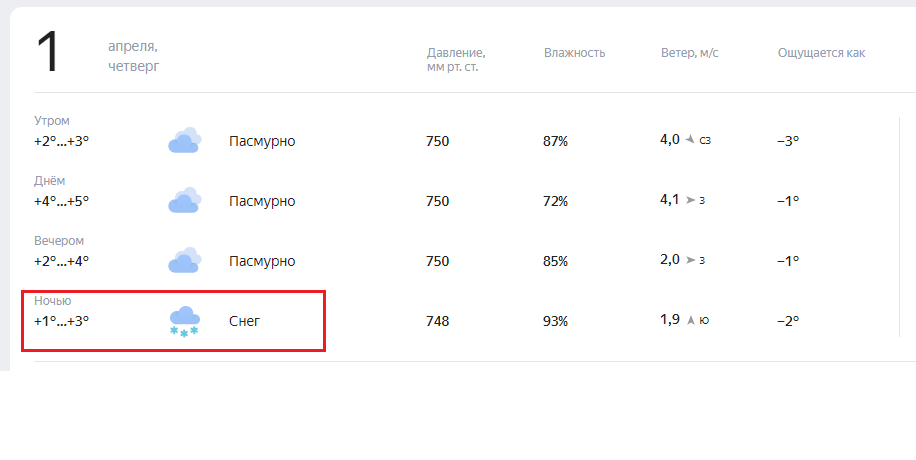The width and height of the screenshot is (916, 460).
Task: Click the northwest wind arrow for morning
Action: (690, 140)
